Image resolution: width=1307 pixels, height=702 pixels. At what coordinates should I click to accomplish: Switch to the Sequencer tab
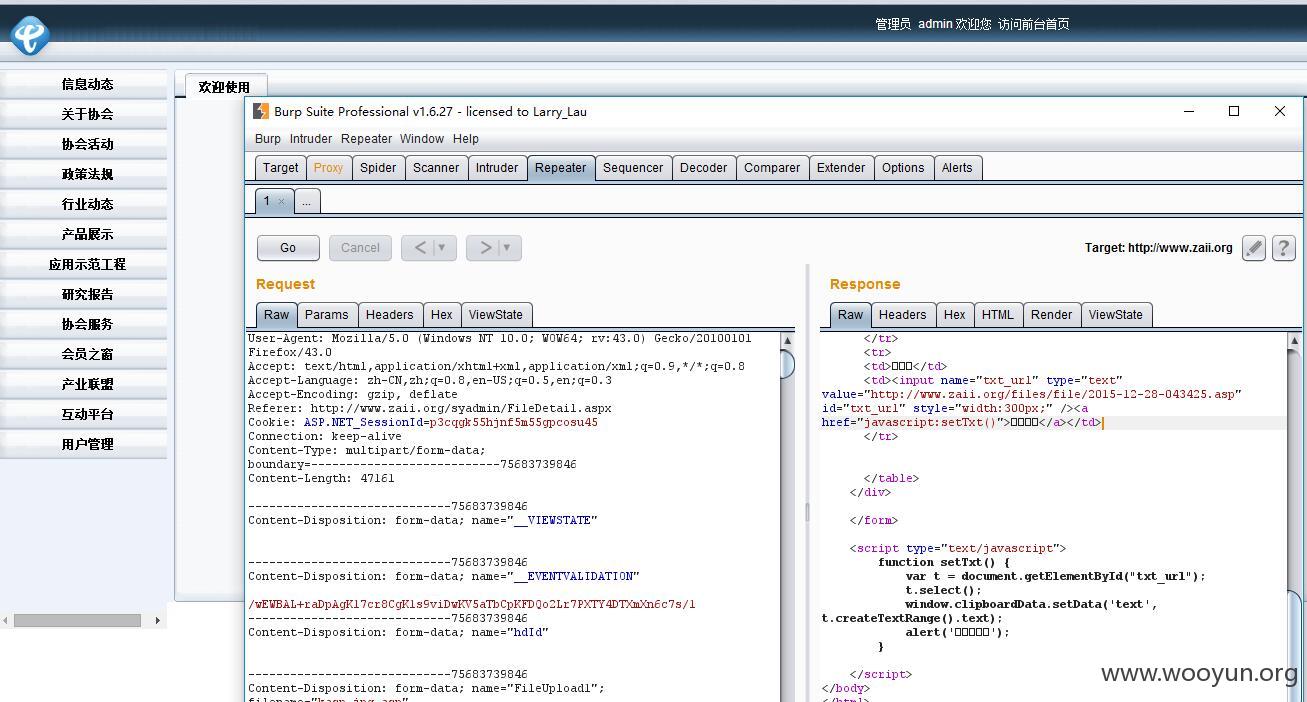[x=633, y=168]
